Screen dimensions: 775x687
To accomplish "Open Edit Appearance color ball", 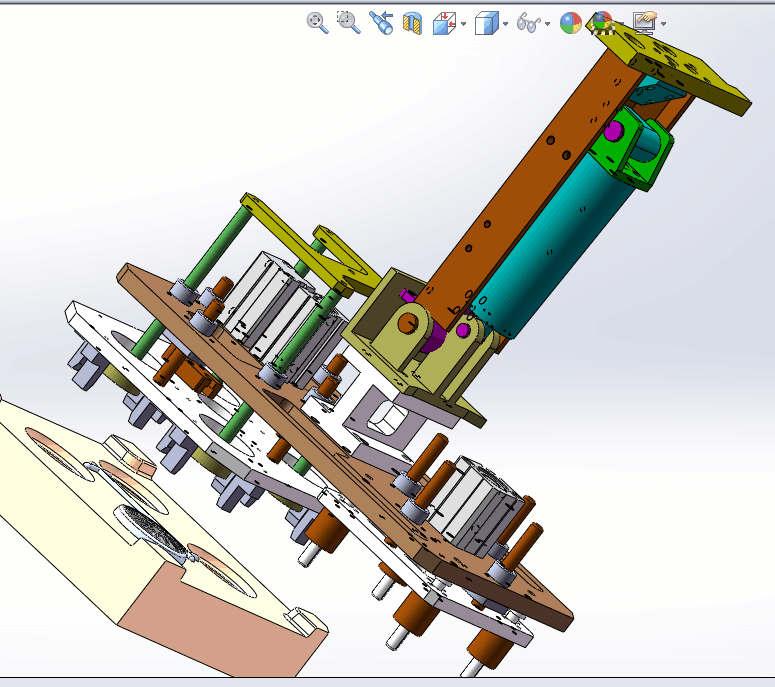I will pyautogui.click(x=570, y=23).
